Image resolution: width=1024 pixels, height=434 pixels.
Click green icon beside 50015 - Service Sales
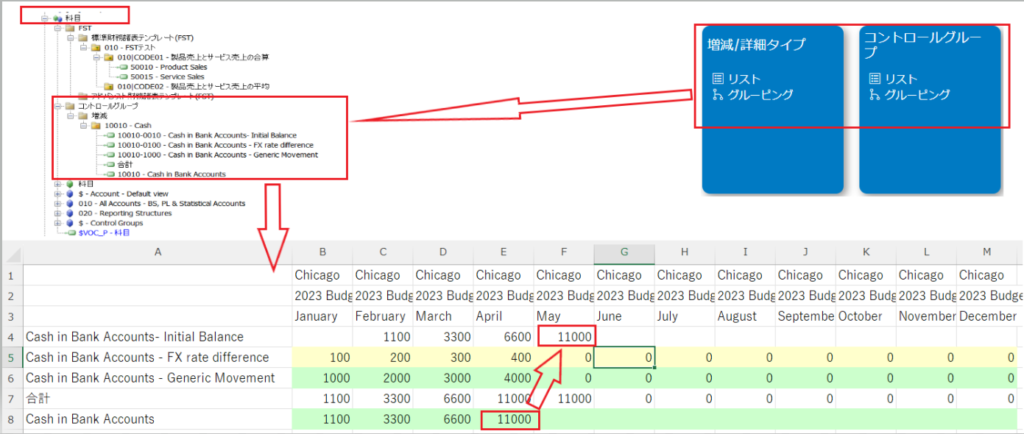pos(122,76)
